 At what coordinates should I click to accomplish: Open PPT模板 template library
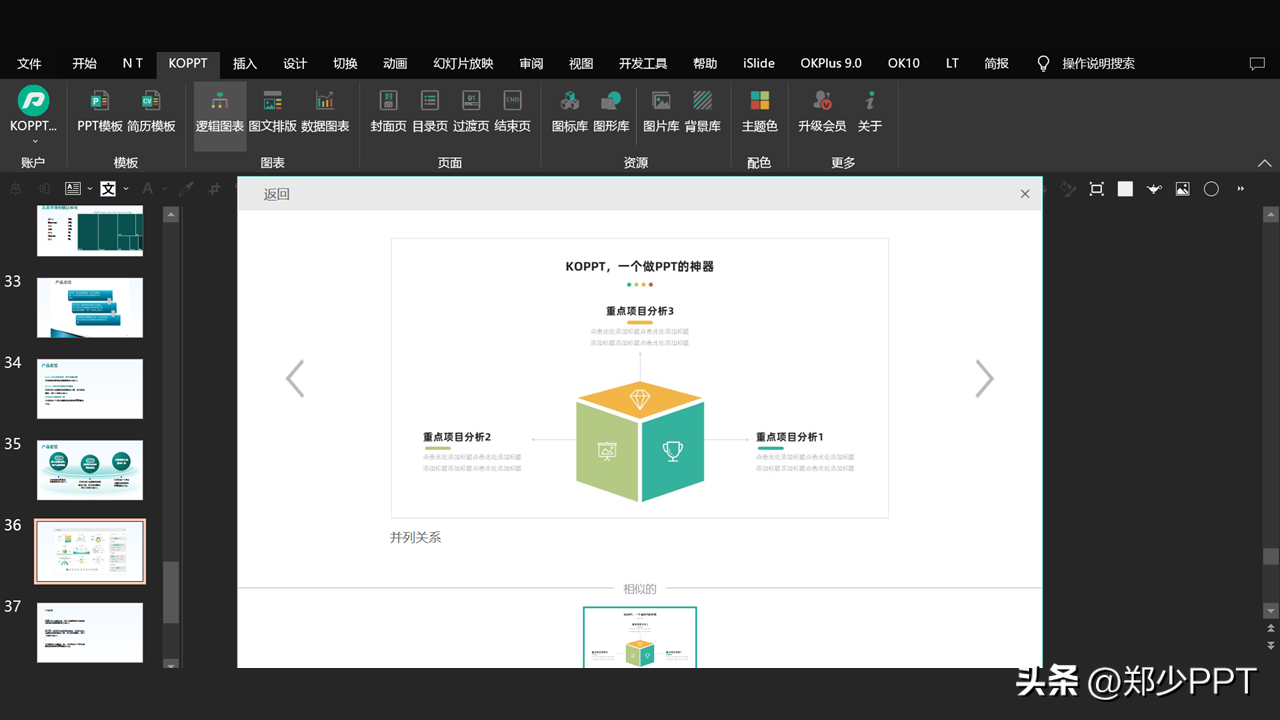click(100, 111)
